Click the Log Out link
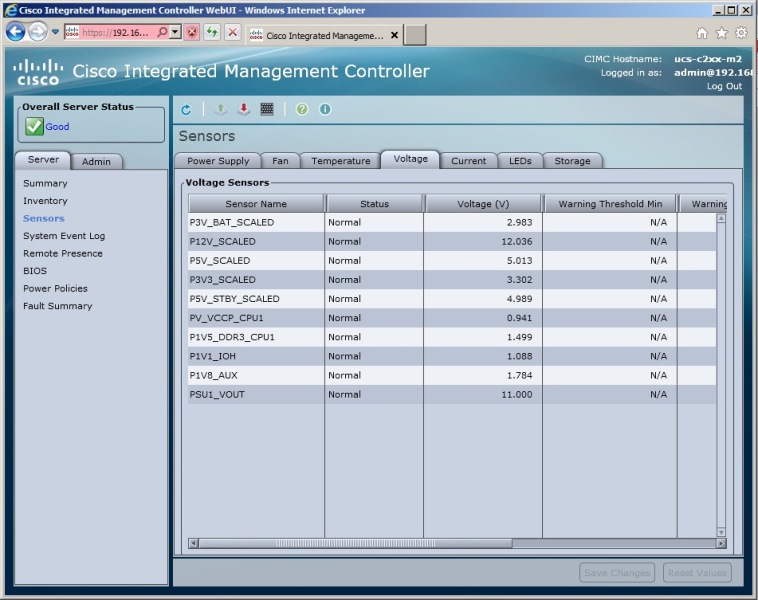The height and width of the screenshot is (600, 758). 724,86
